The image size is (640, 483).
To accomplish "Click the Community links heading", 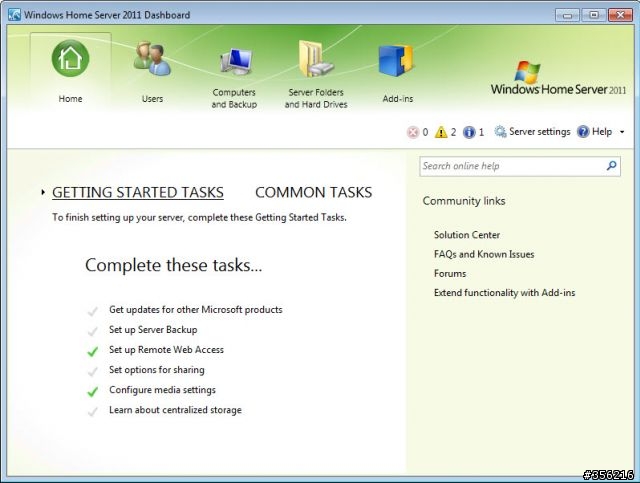I will click(x=464, y=201).
